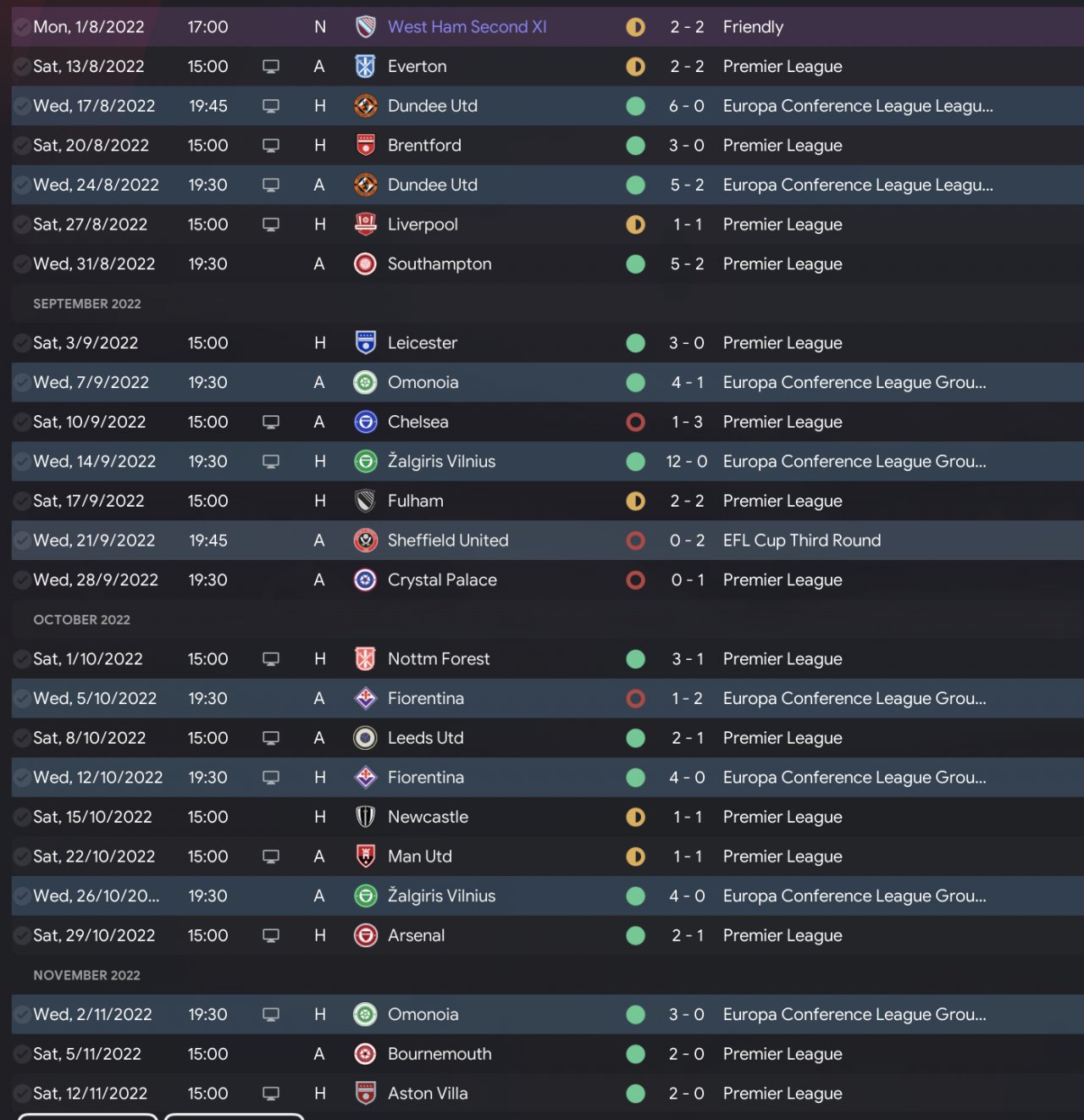
Task: Click the yellow draw indicator for Man Utd
Action: 635,857
